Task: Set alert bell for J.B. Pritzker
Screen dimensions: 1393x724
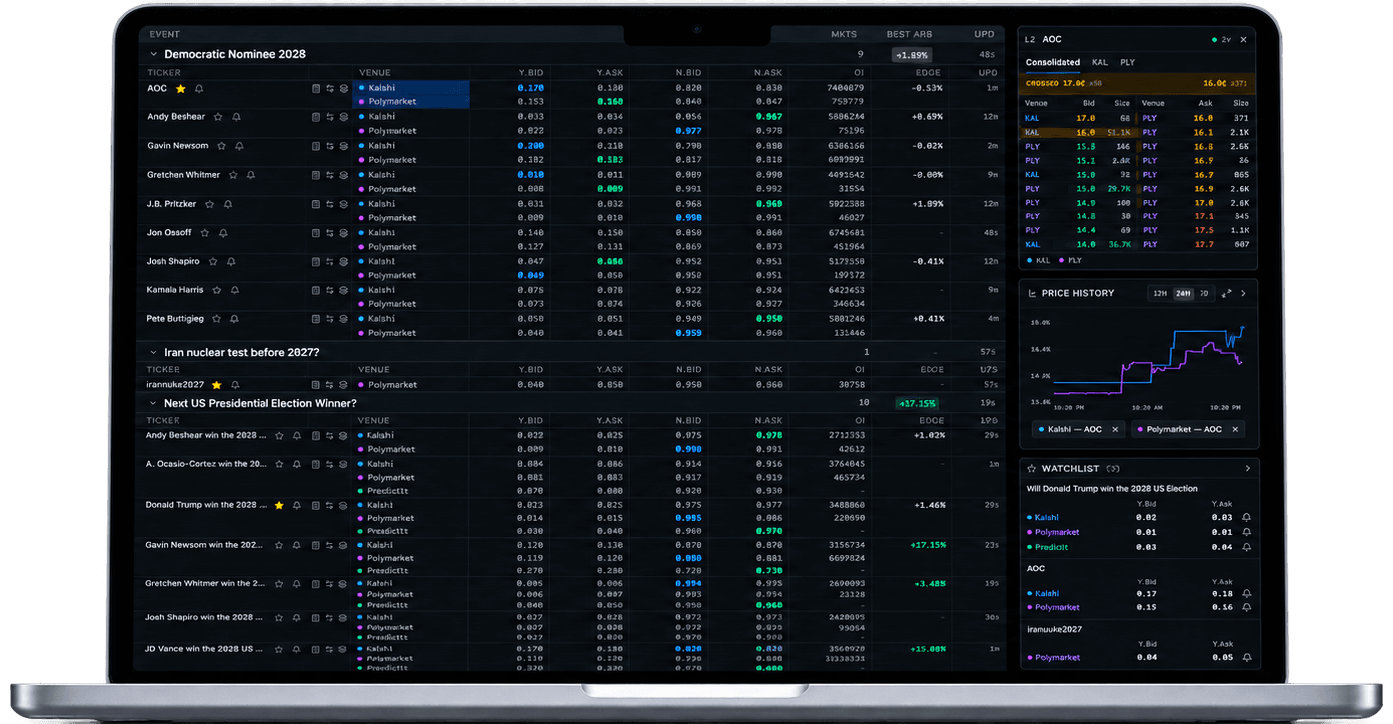Action: tap(227, 204)
